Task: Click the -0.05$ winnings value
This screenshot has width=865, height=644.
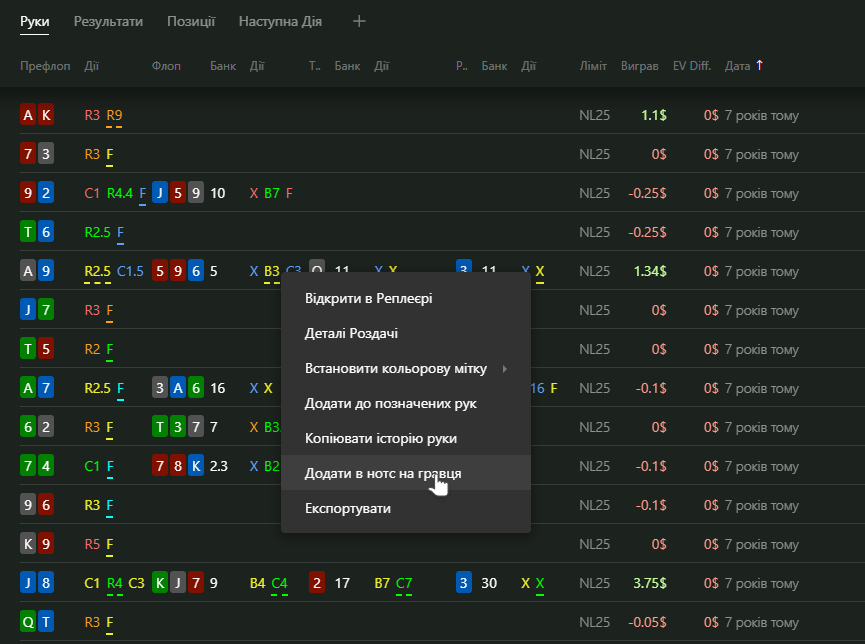Action: pyautogui.click(x=647, y=622)
